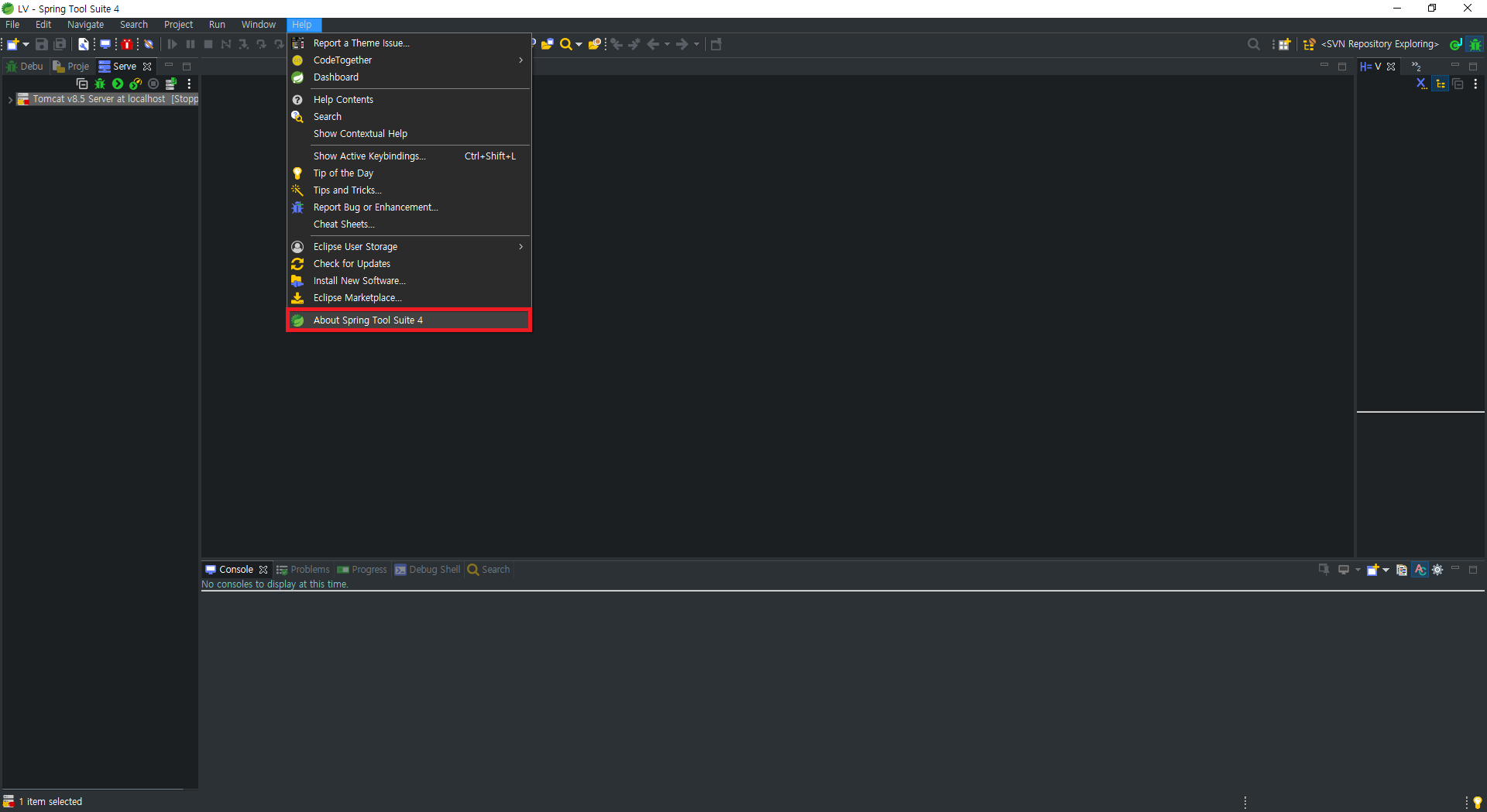Click the Terminate debug toolbar icon

pos(208,44)
